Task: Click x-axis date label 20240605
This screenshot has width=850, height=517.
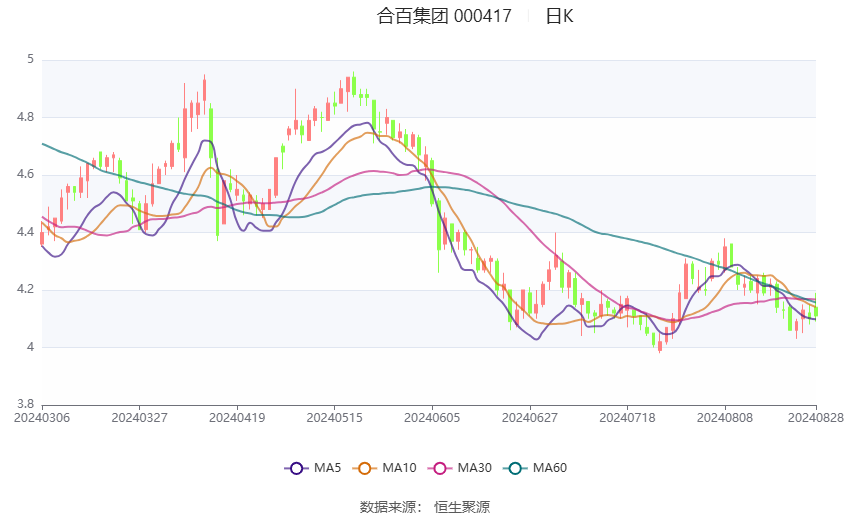Action: click(432, 418)
